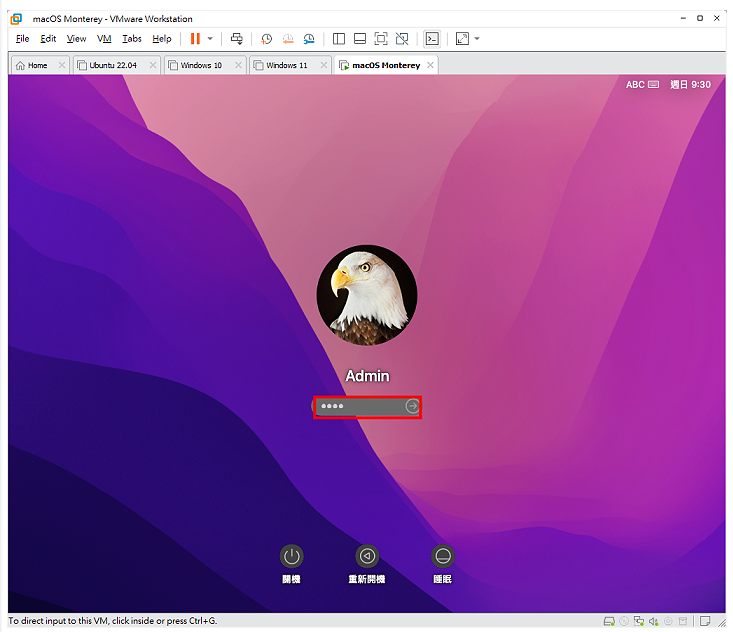Click the stretch guest display icon
733x632 pixels.
point(462,39)
